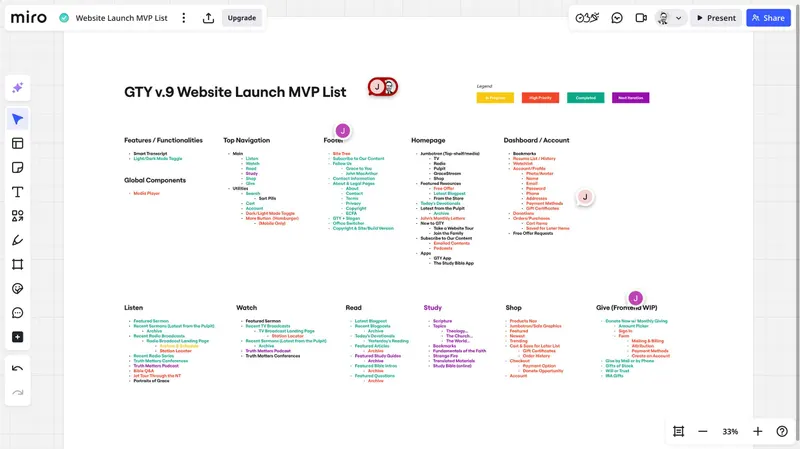800x449 pixels.
Task: Click the Present button
Action: pos(716,18)
